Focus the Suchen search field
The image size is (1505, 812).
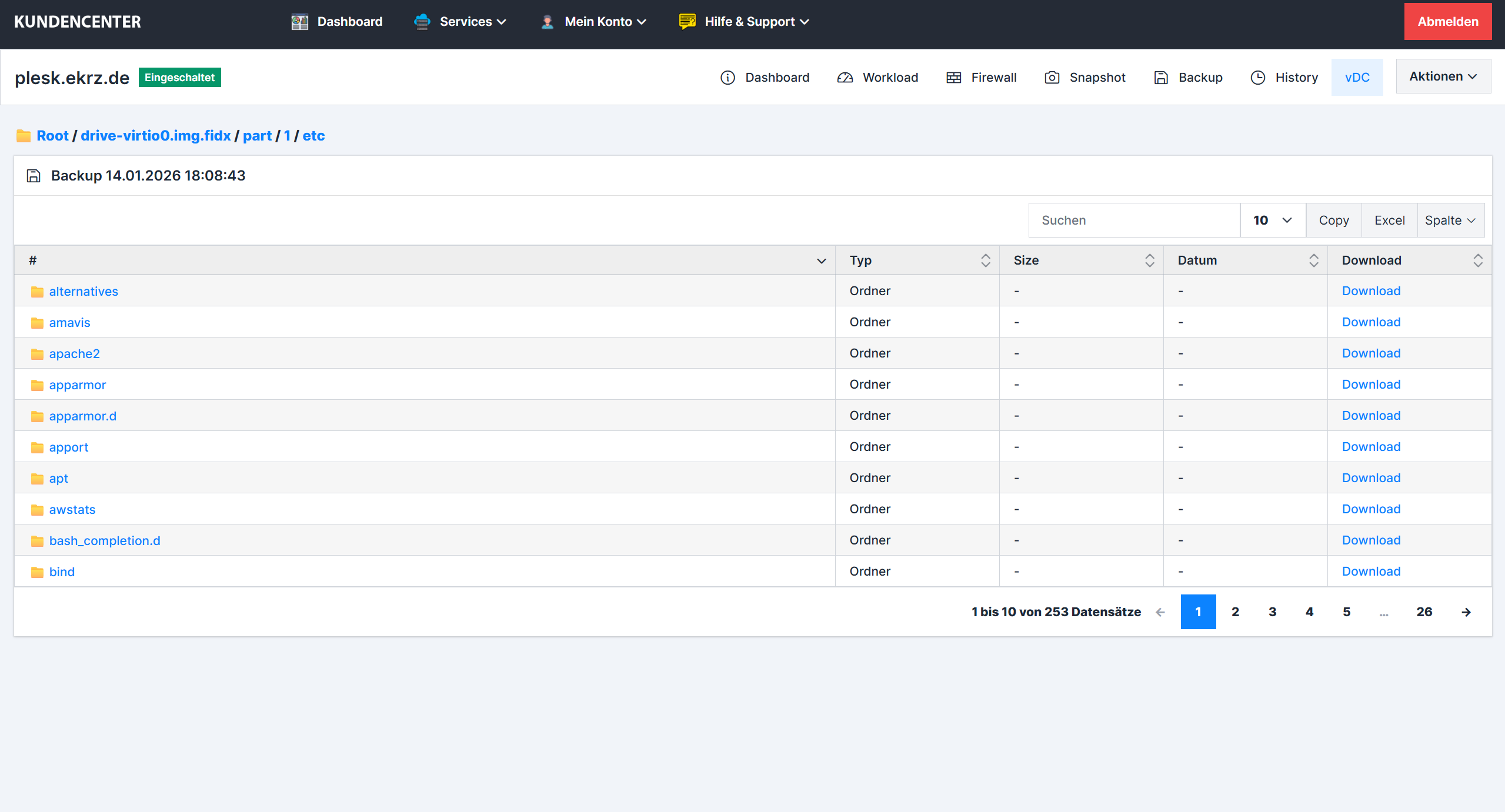tap(1134, 220)
